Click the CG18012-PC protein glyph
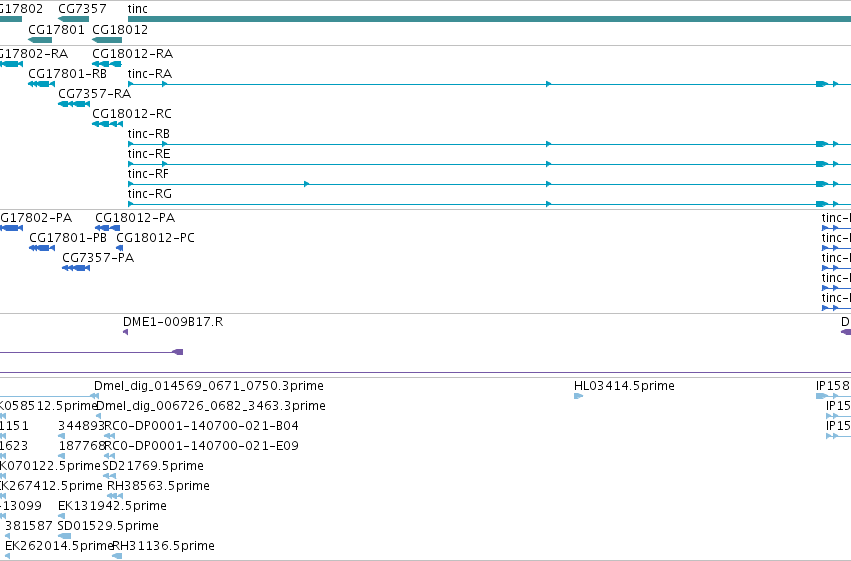The width and height of the screenshot is (851, 561). point(119,248)
